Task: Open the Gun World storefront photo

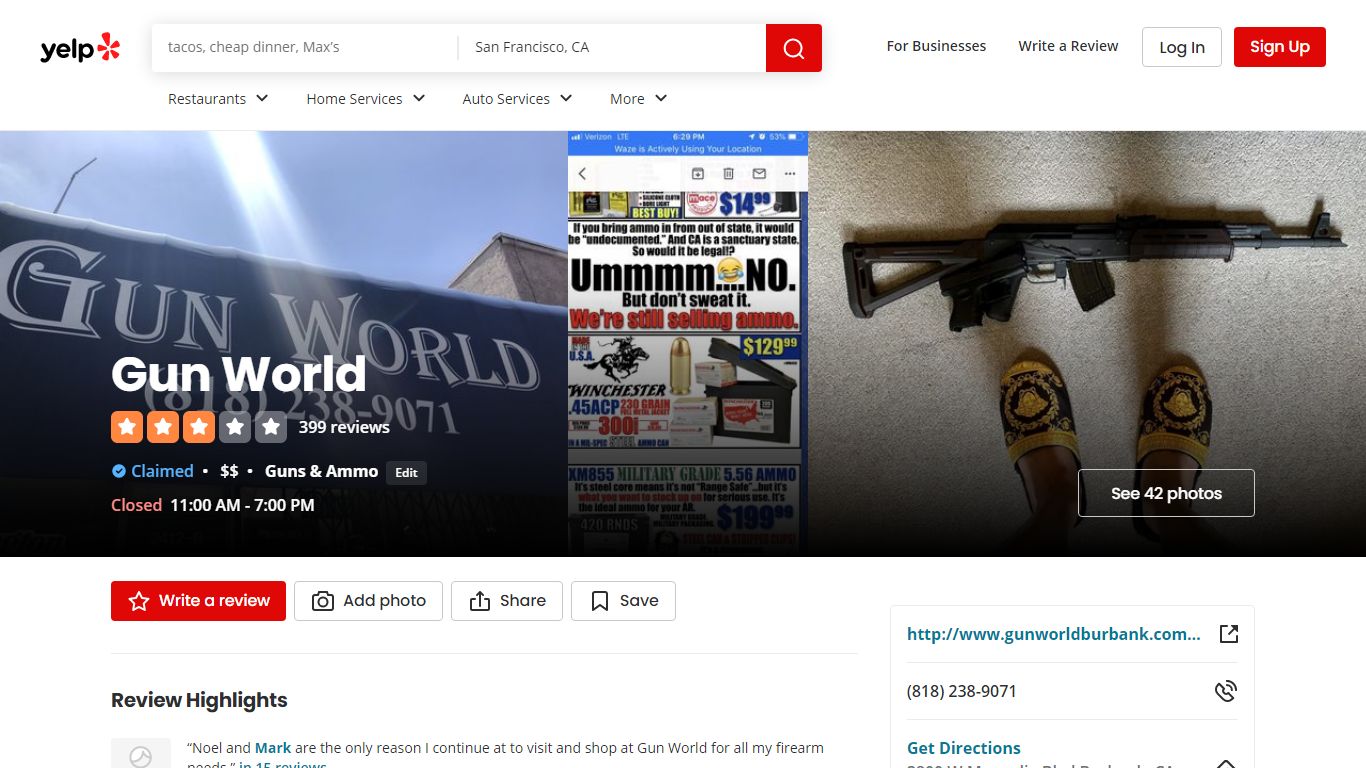Action: coord(284,344)
